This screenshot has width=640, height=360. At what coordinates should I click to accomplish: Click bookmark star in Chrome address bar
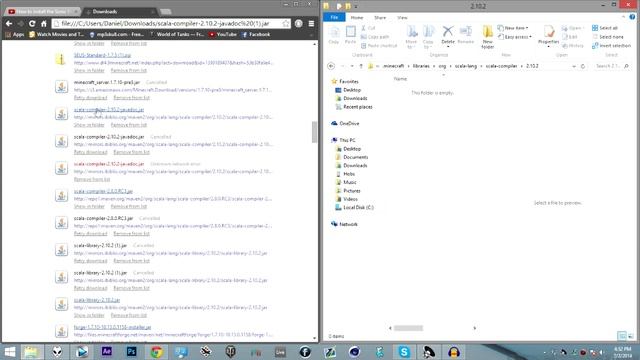pos(286,24)
